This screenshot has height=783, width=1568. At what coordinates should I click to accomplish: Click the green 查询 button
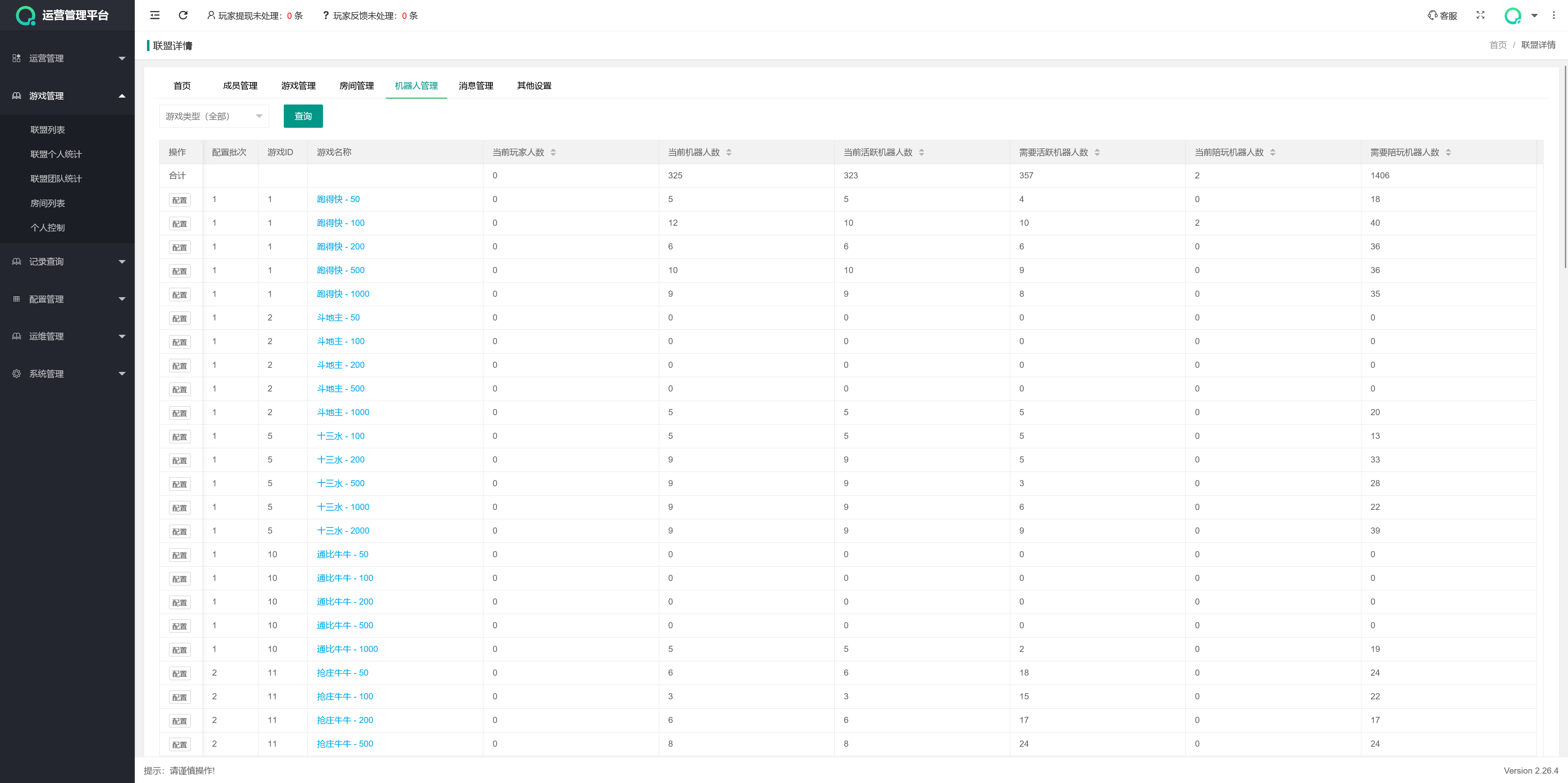(x=303, y=116)
